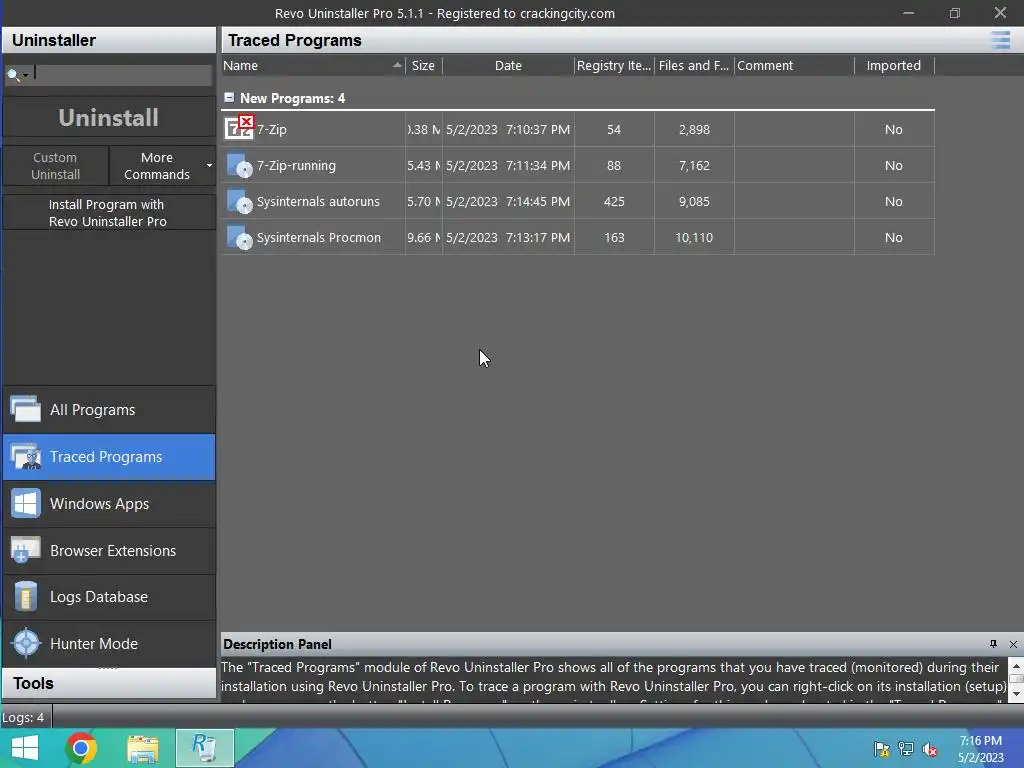Select the Sysinternals autoruns entry
The height and width of the screenshot is (768, 1024).
coord(318,201)
